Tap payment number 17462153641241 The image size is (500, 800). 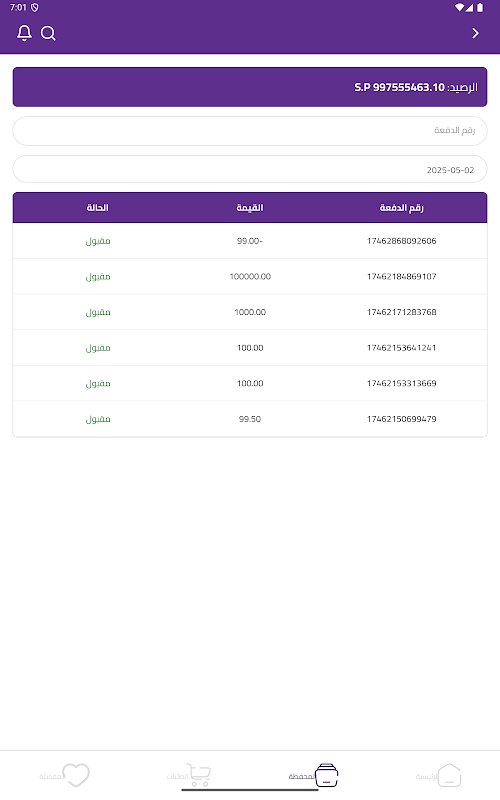click(x=402, y=348)
